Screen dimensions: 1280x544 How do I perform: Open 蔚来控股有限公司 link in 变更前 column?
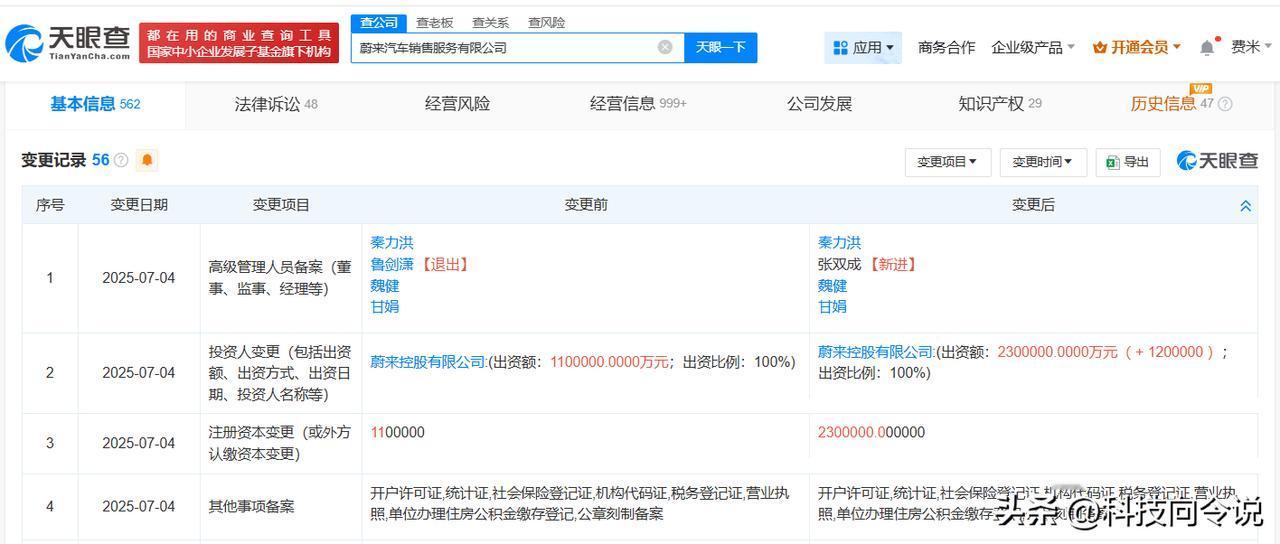coord(428,362)
